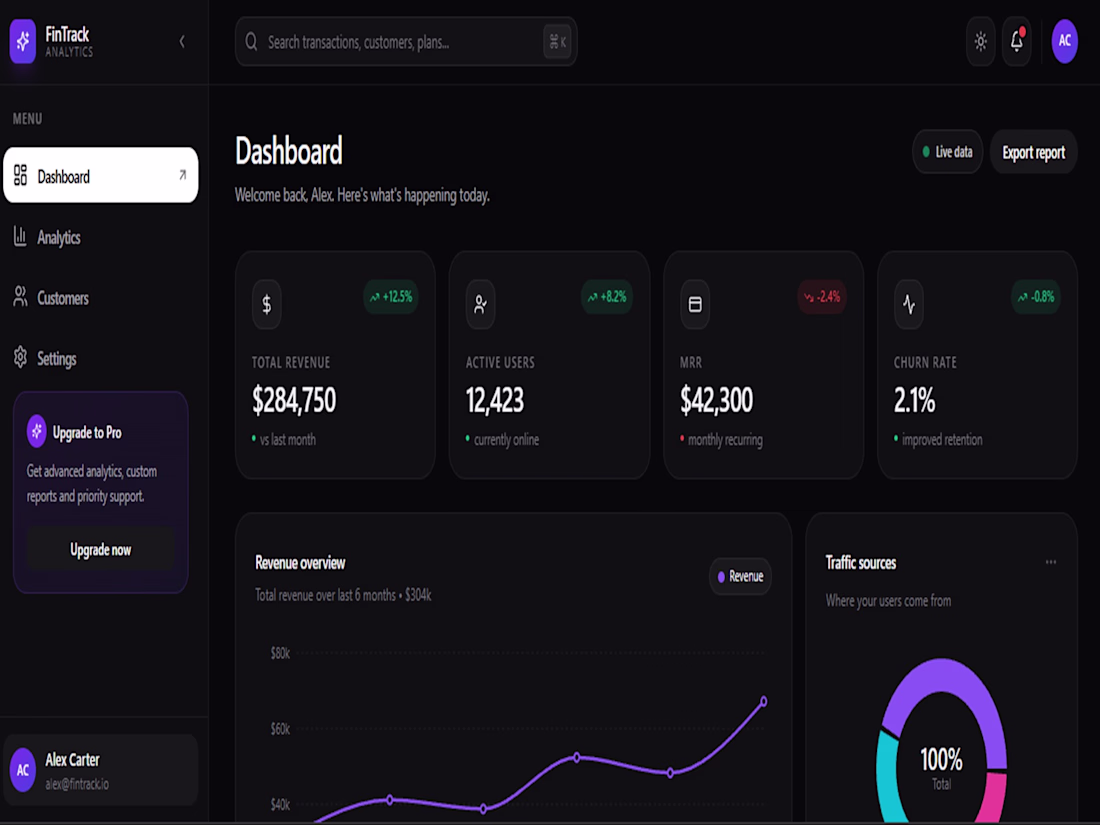Toggle the light/dark theme sun icon
Screen dimensions: 1100x825
tap(981, 42)
